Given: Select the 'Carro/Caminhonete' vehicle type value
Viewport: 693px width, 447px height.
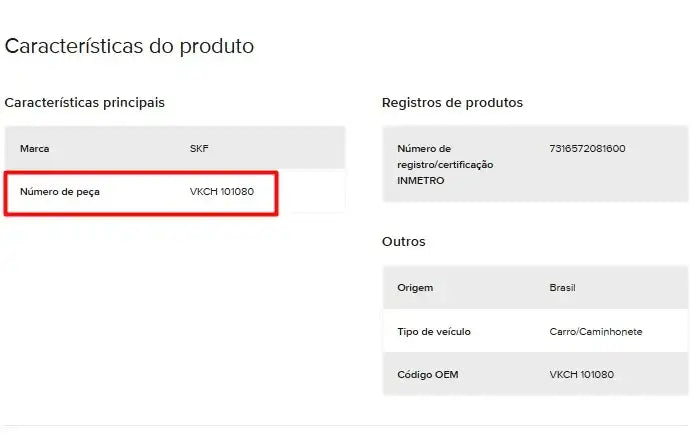Looking at the screenshot, I should point(595,331).
